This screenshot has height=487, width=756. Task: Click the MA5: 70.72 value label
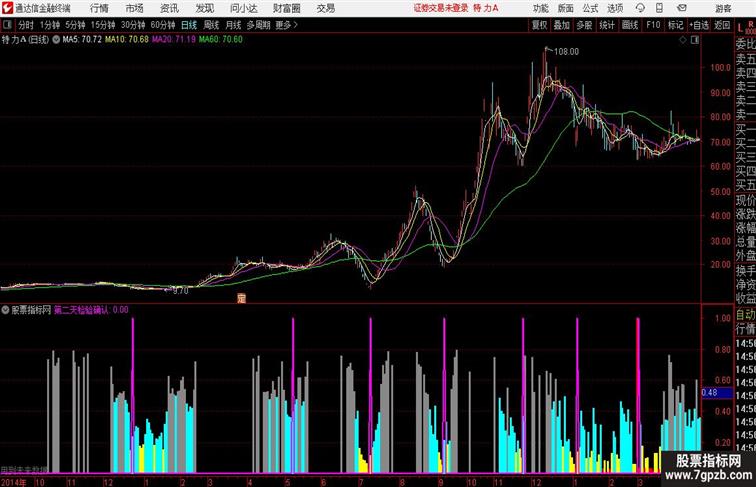click(82, 40)
